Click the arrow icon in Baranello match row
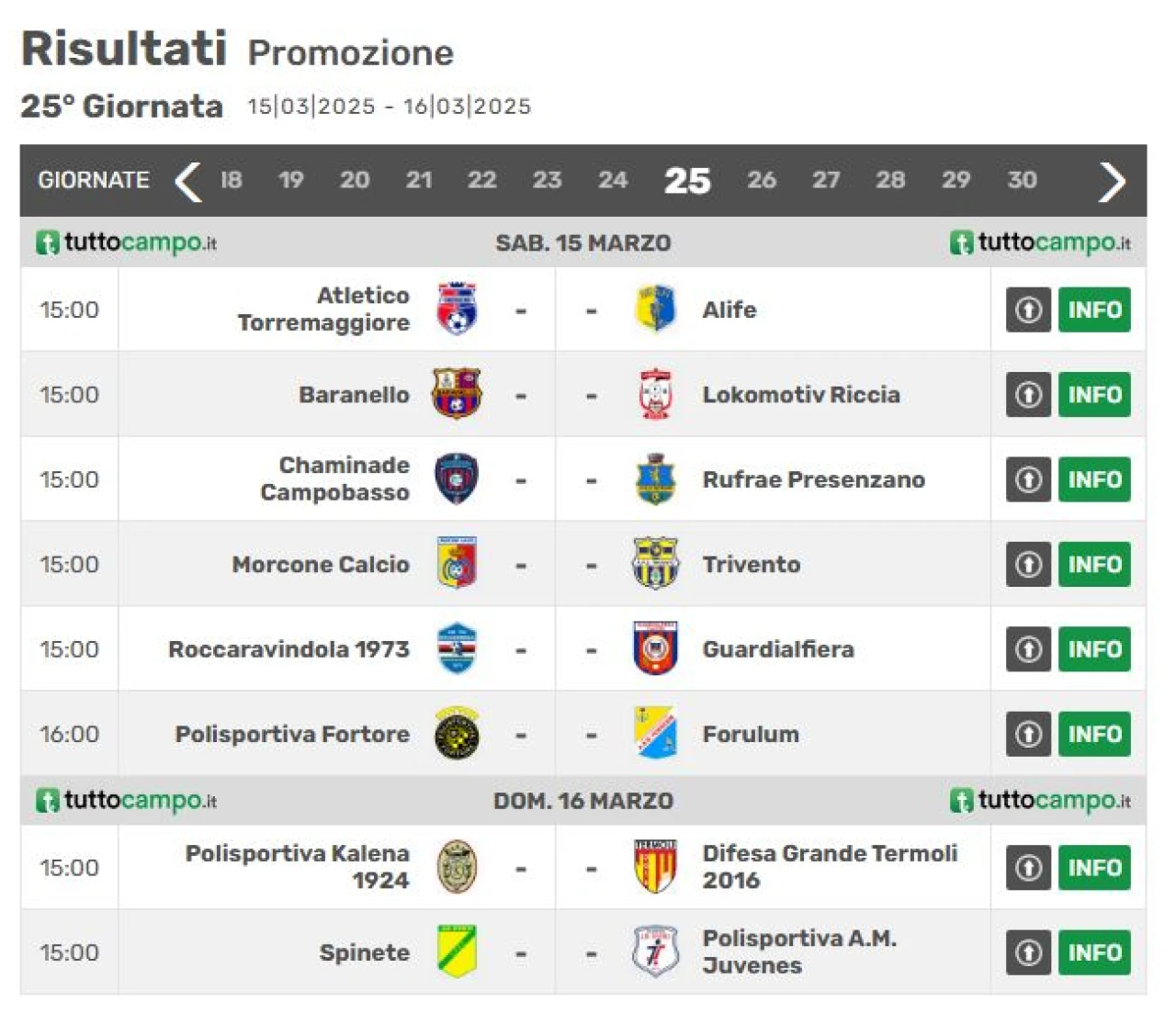The image size is (1176, 1013). click(x=1028, y=395)
